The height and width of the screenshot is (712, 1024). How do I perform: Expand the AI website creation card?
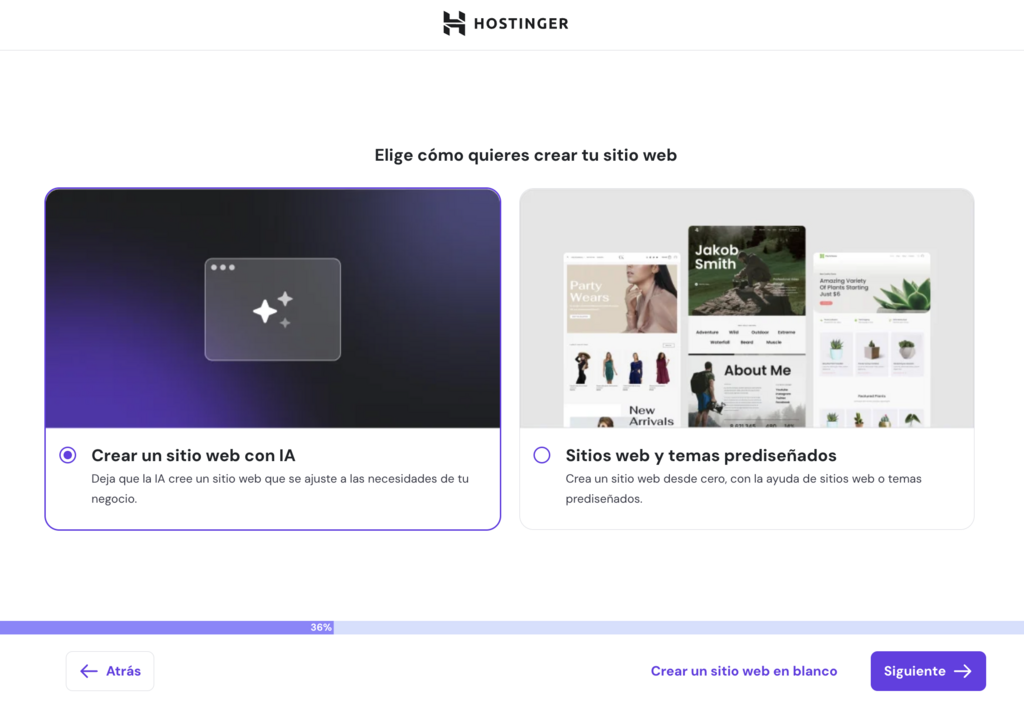(272, 360)
